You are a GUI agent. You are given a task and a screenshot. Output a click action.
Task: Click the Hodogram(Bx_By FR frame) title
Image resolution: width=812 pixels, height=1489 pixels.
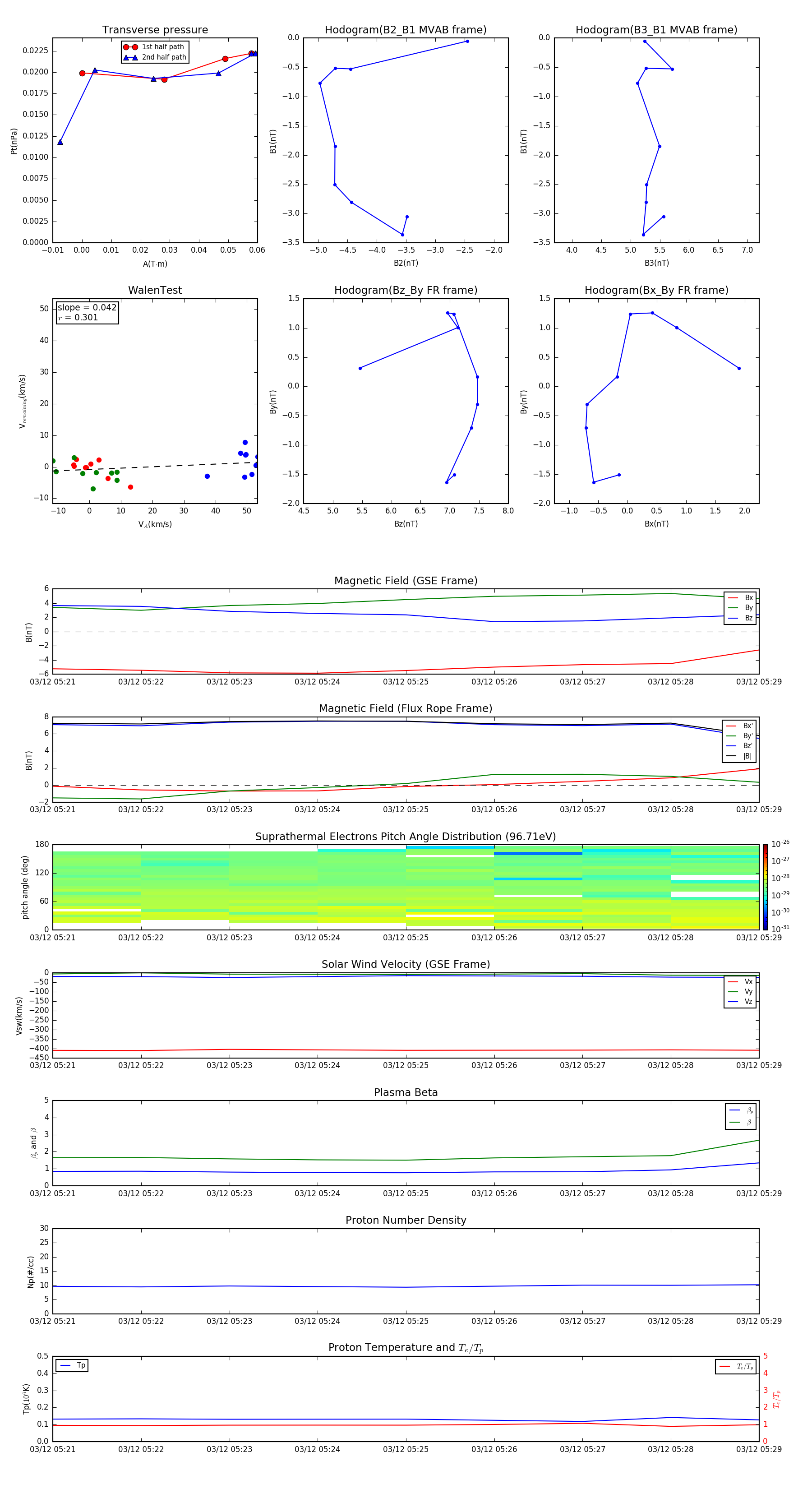pos(656,290)
